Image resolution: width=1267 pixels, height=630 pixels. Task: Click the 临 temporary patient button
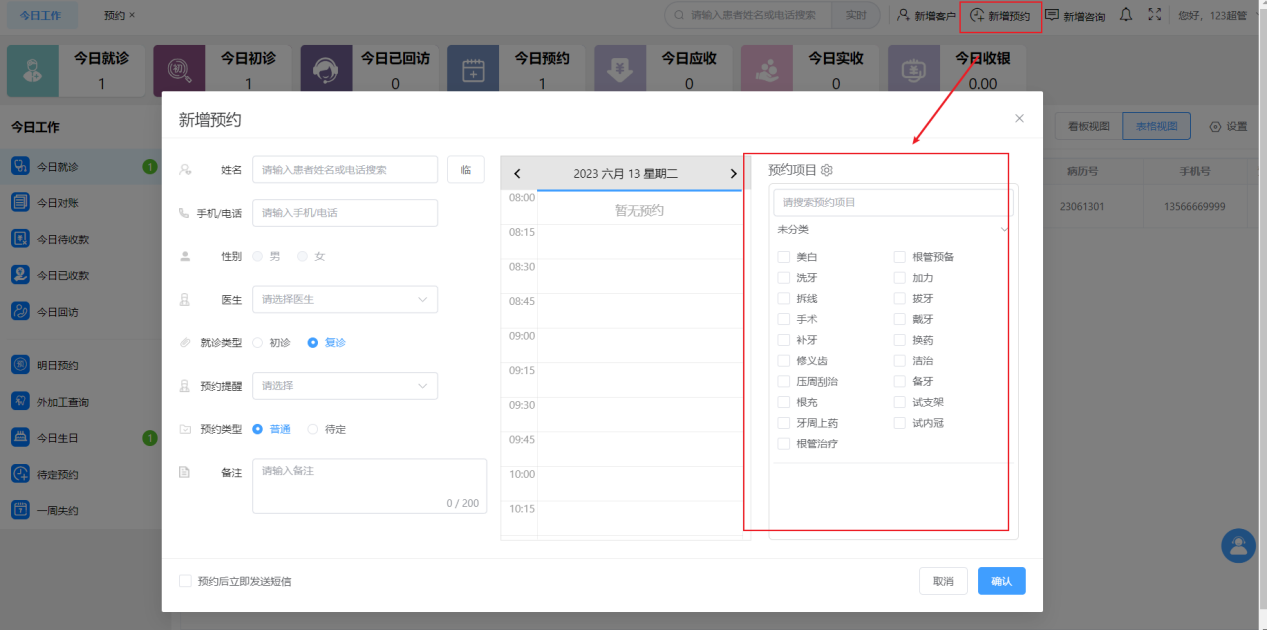coord(466,170)
